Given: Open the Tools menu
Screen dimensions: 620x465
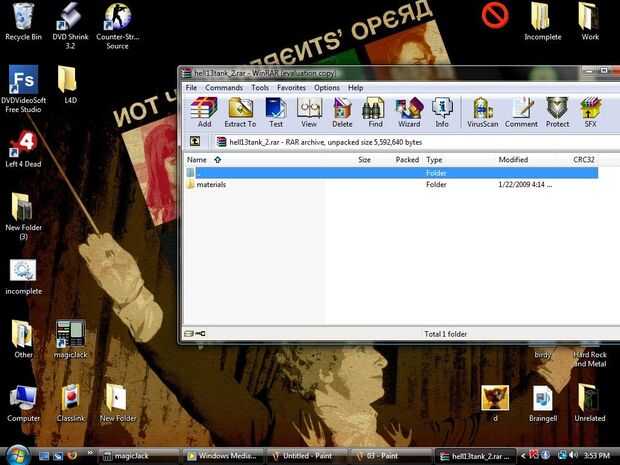Looking at the screenshot, I should (x=260, y=88).
